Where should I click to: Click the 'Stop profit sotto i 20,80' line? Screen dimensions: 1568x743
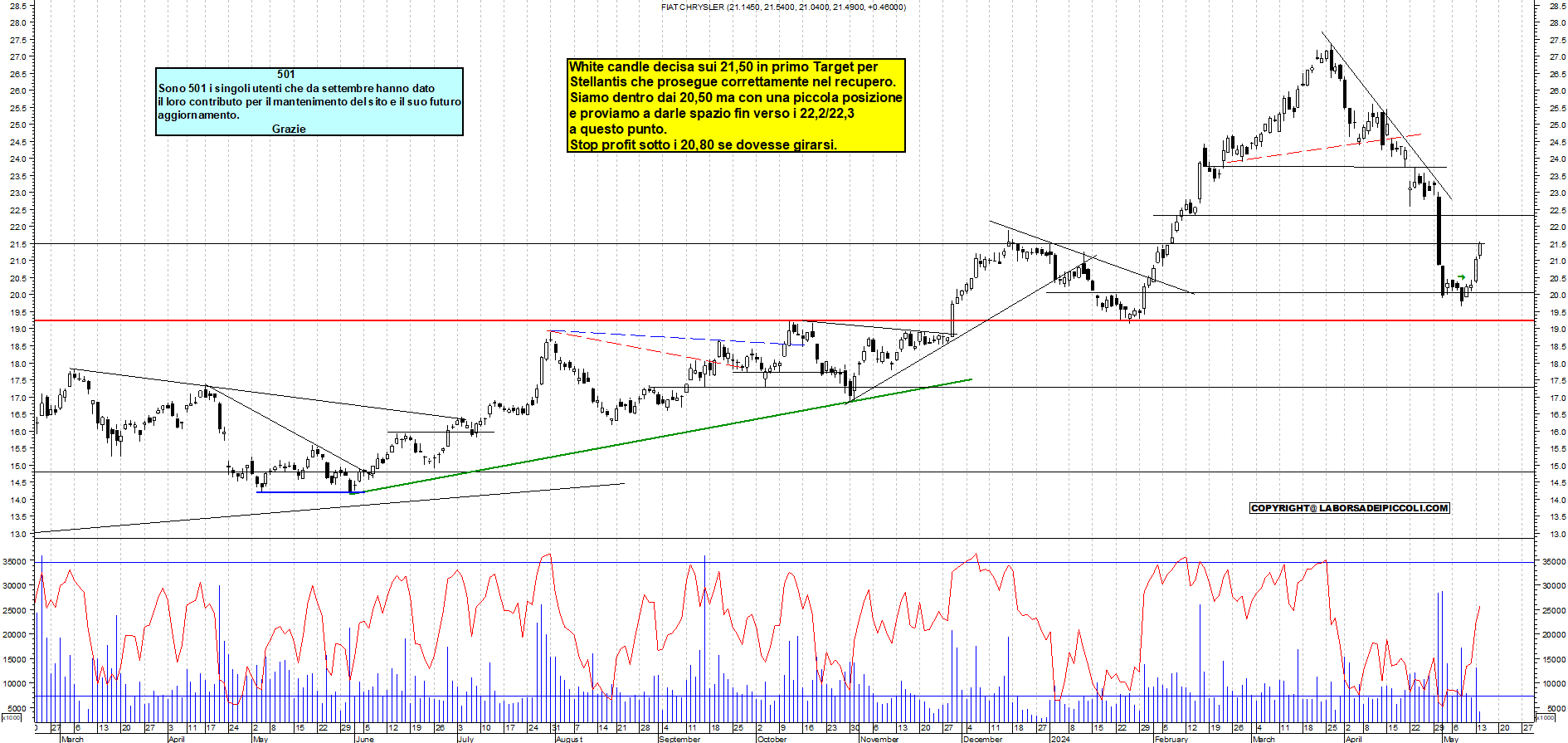pos(703,144)
